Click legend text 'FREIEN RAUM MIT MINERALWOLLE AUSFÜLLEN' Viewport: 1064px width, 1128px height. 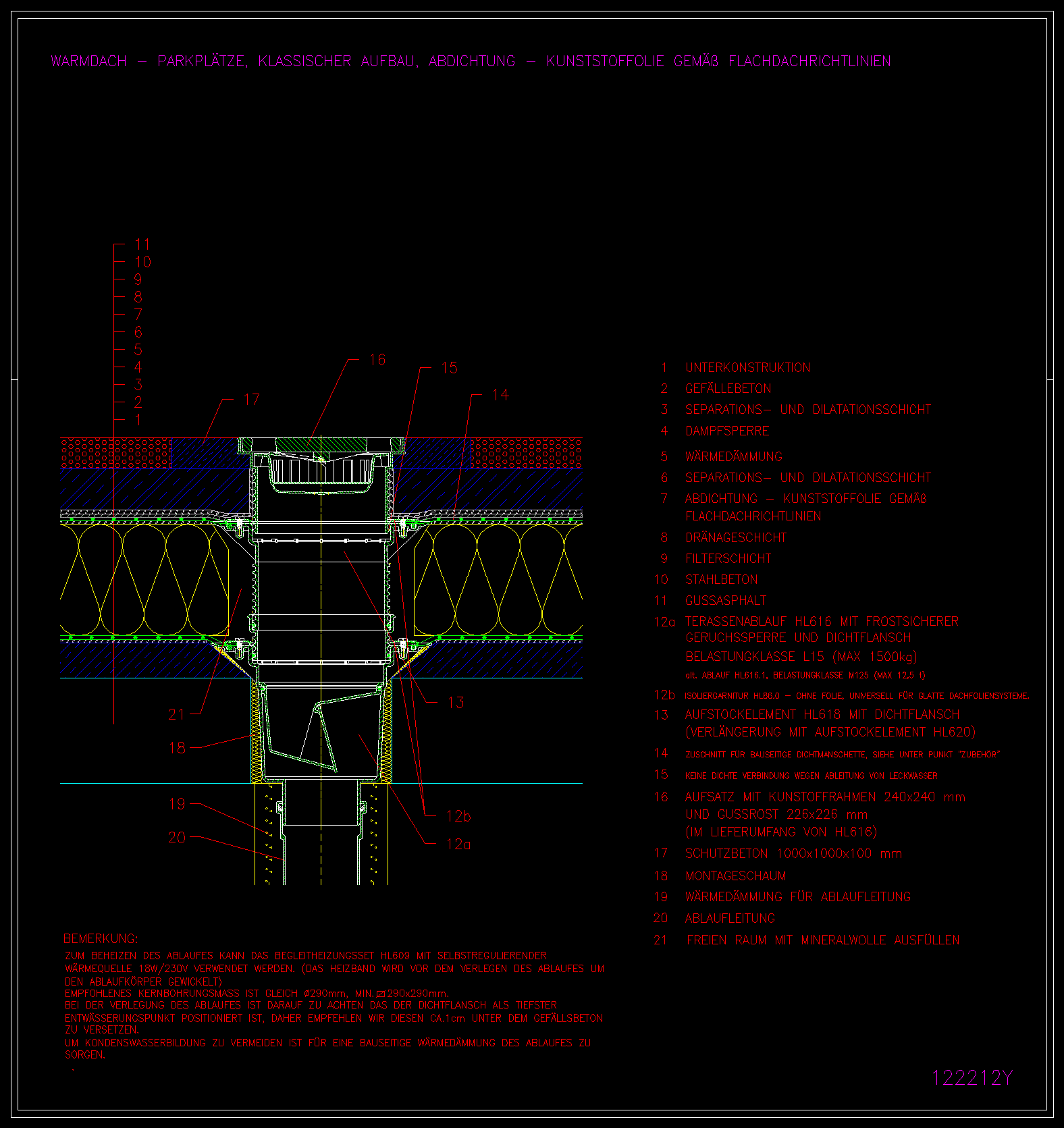822,940
